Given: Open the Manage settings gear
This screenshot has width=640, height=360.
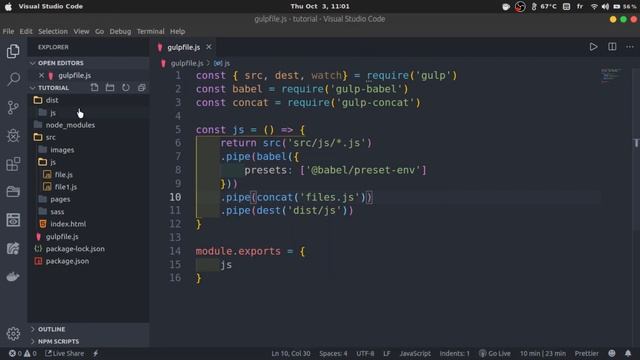Looking at the screenshot, I should [13, 333].
